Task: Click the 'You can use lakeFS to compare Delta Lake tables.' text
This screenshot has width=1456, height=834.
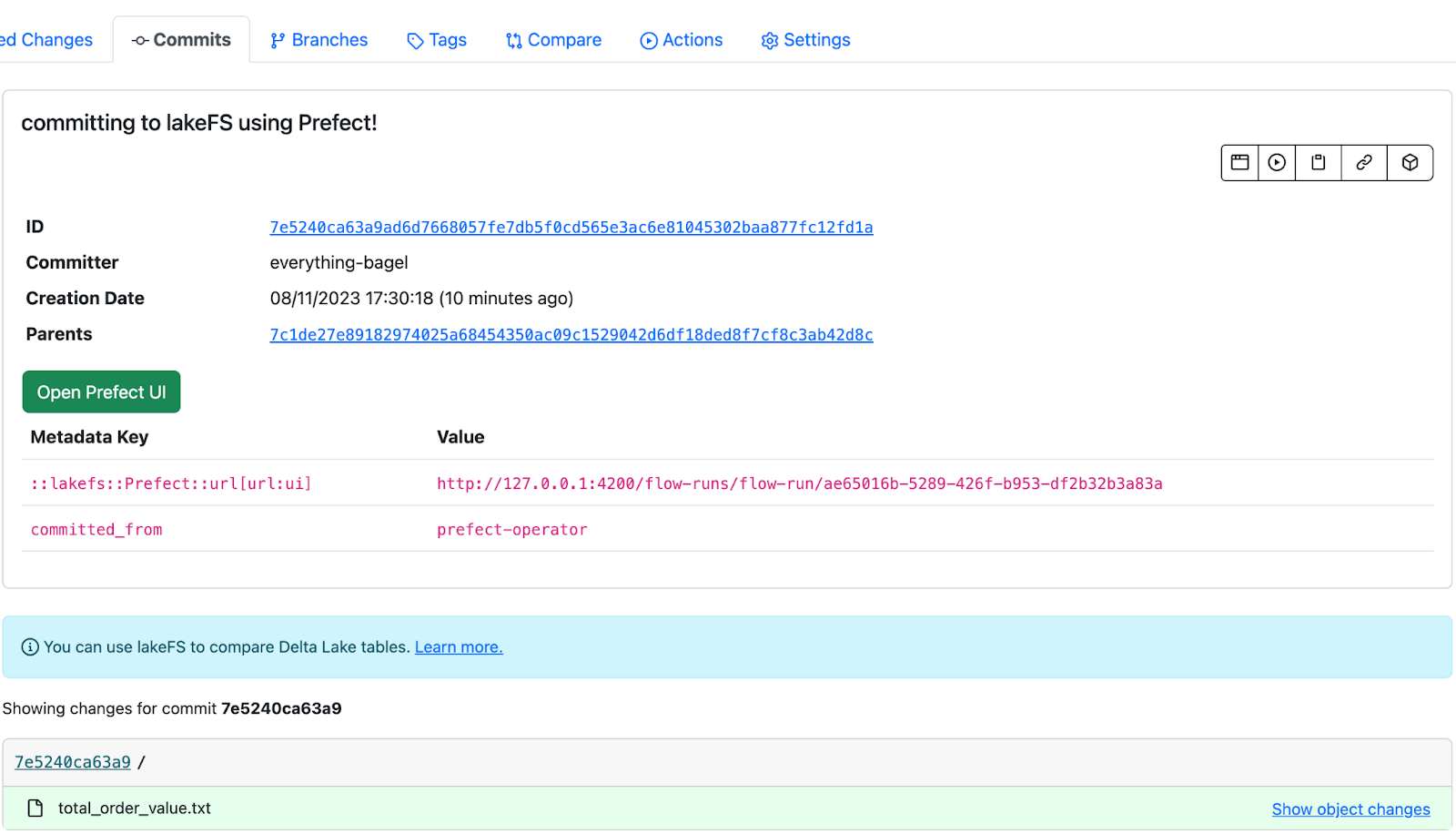Action: click(227, 647)
